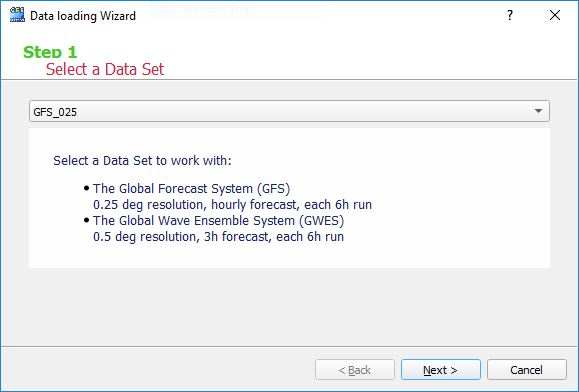Expand the data set dropdown arrow

click(538, 111)
